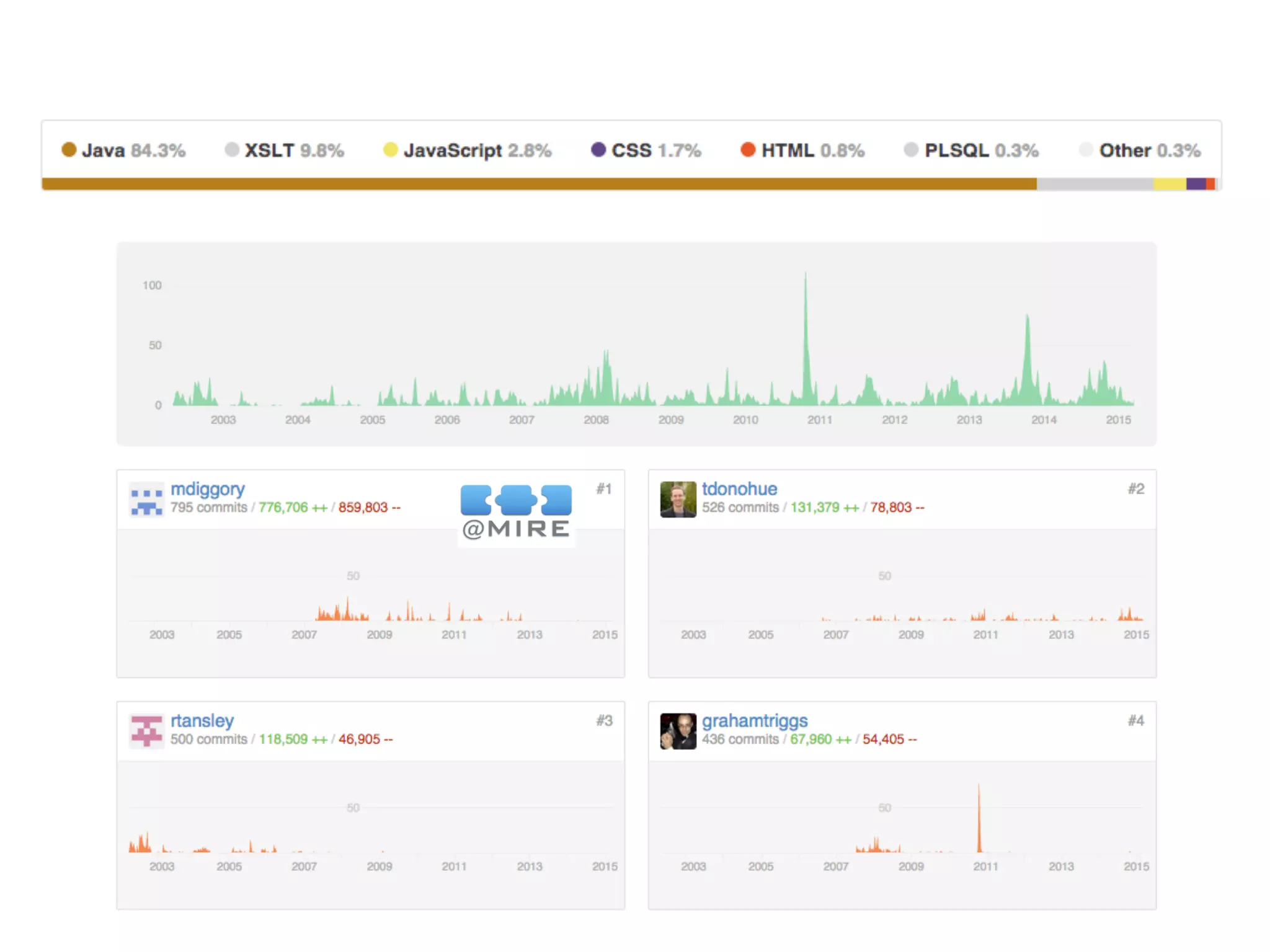This screenshot has width=1270, height=952.
Task: Click the Java language color dot
Action: [x=69, y=150]
